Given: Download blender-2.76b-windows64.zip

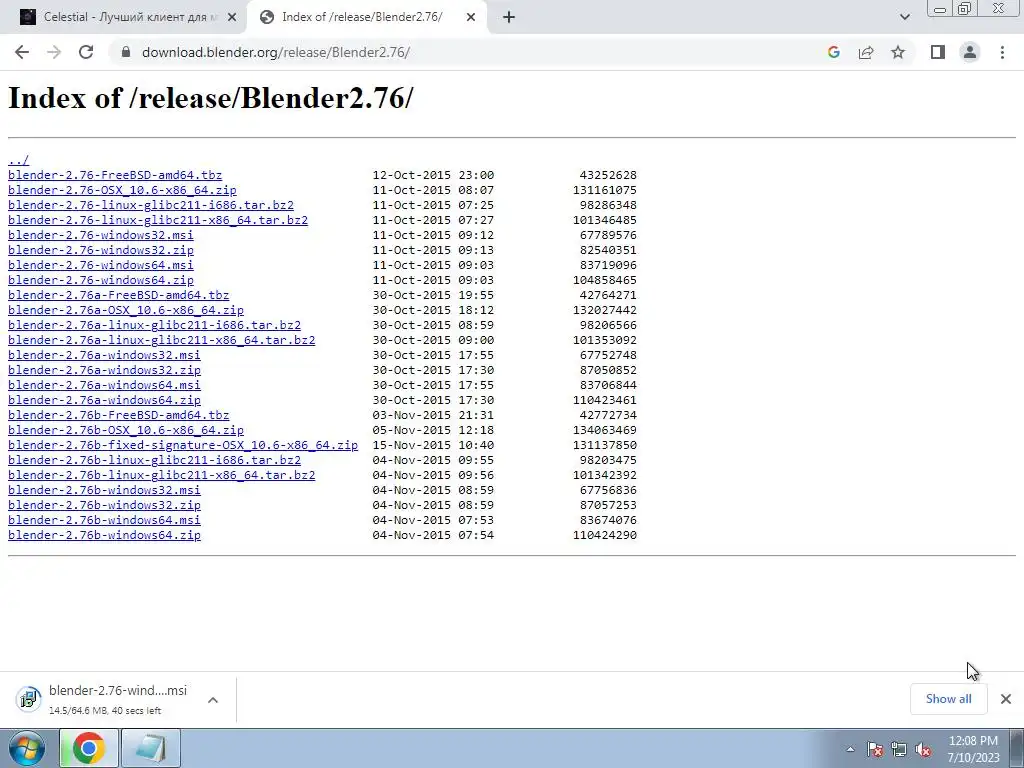Looking at the screenshot, I should [x=104, y=536].
